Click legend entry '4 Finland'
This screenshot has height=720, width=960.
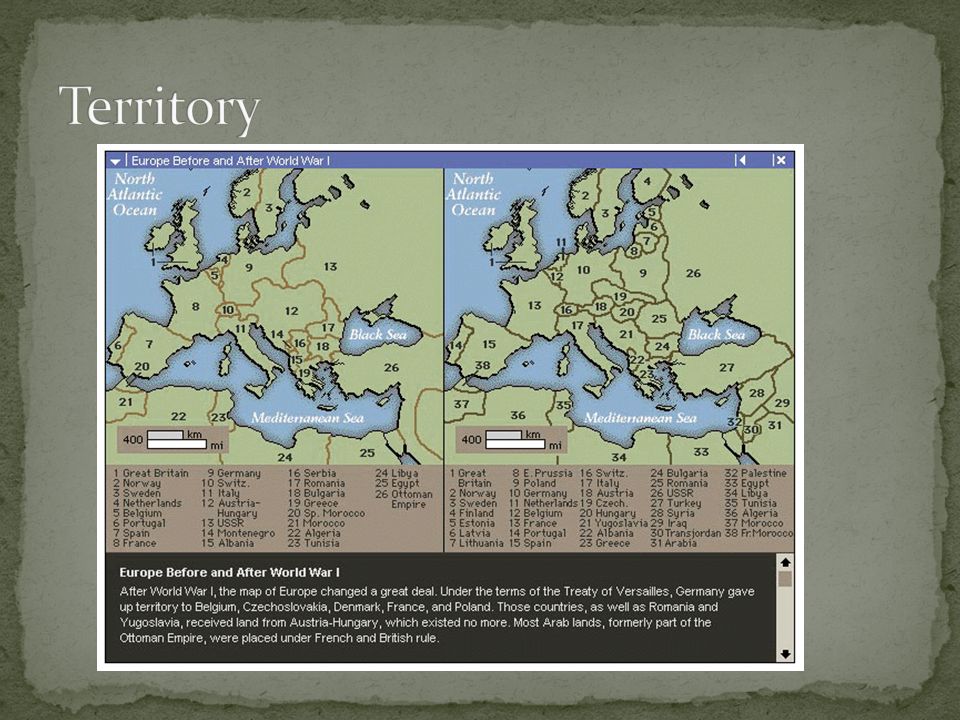[471, 513]
